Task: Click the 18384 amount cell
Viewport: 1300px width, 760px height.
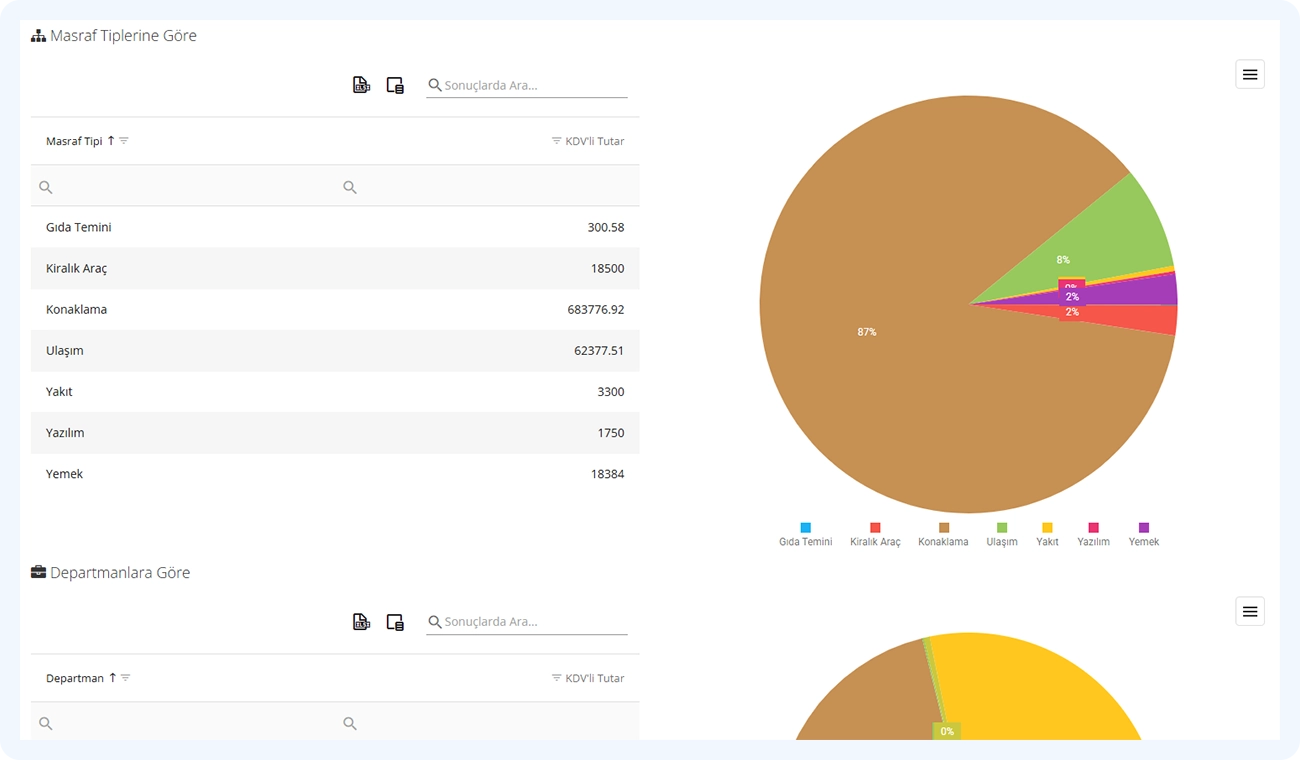Action: 608,473
